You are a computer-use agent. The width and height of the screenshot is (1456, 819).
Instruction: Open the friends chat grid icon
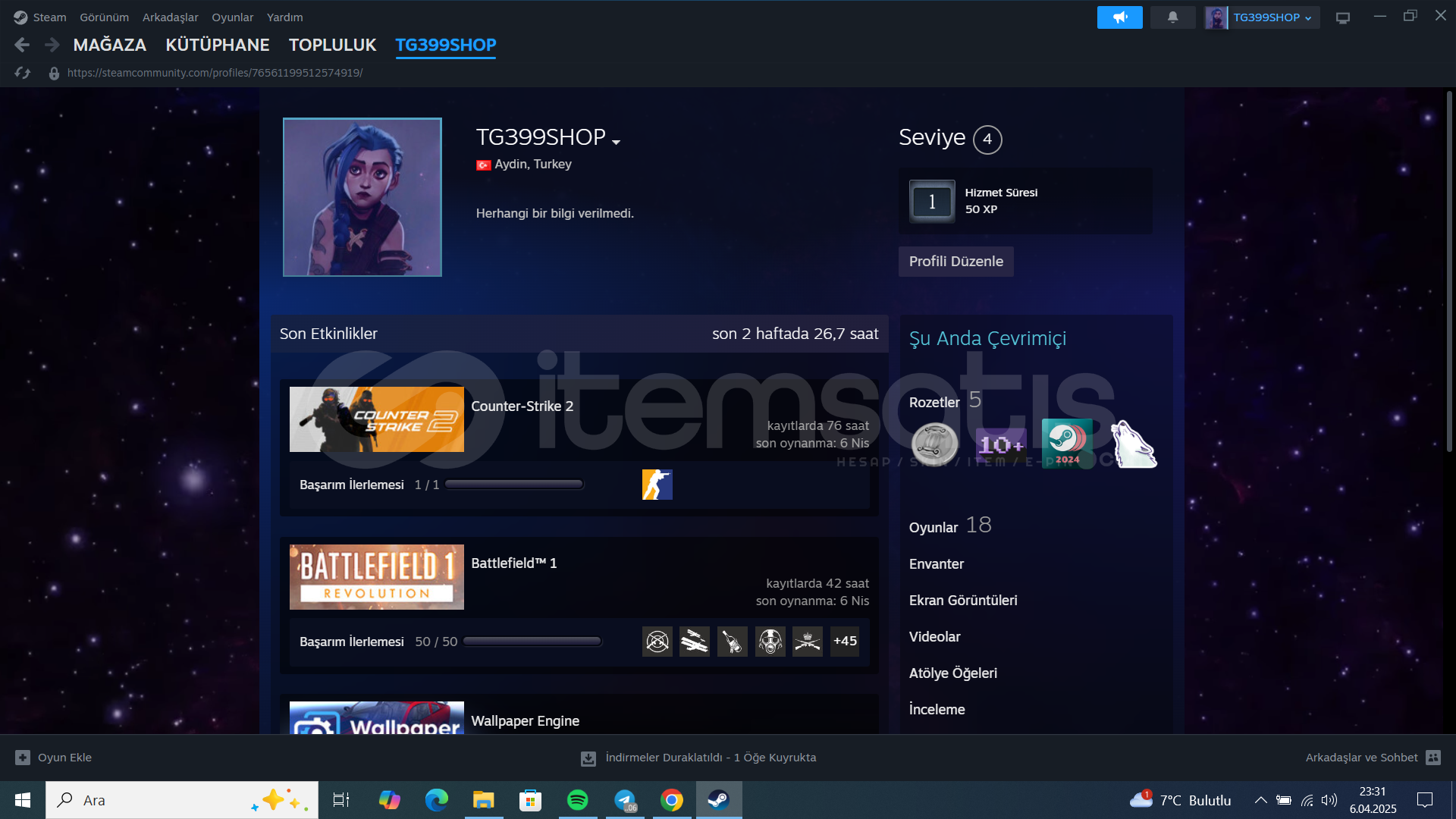click(x=1433, y=758)
